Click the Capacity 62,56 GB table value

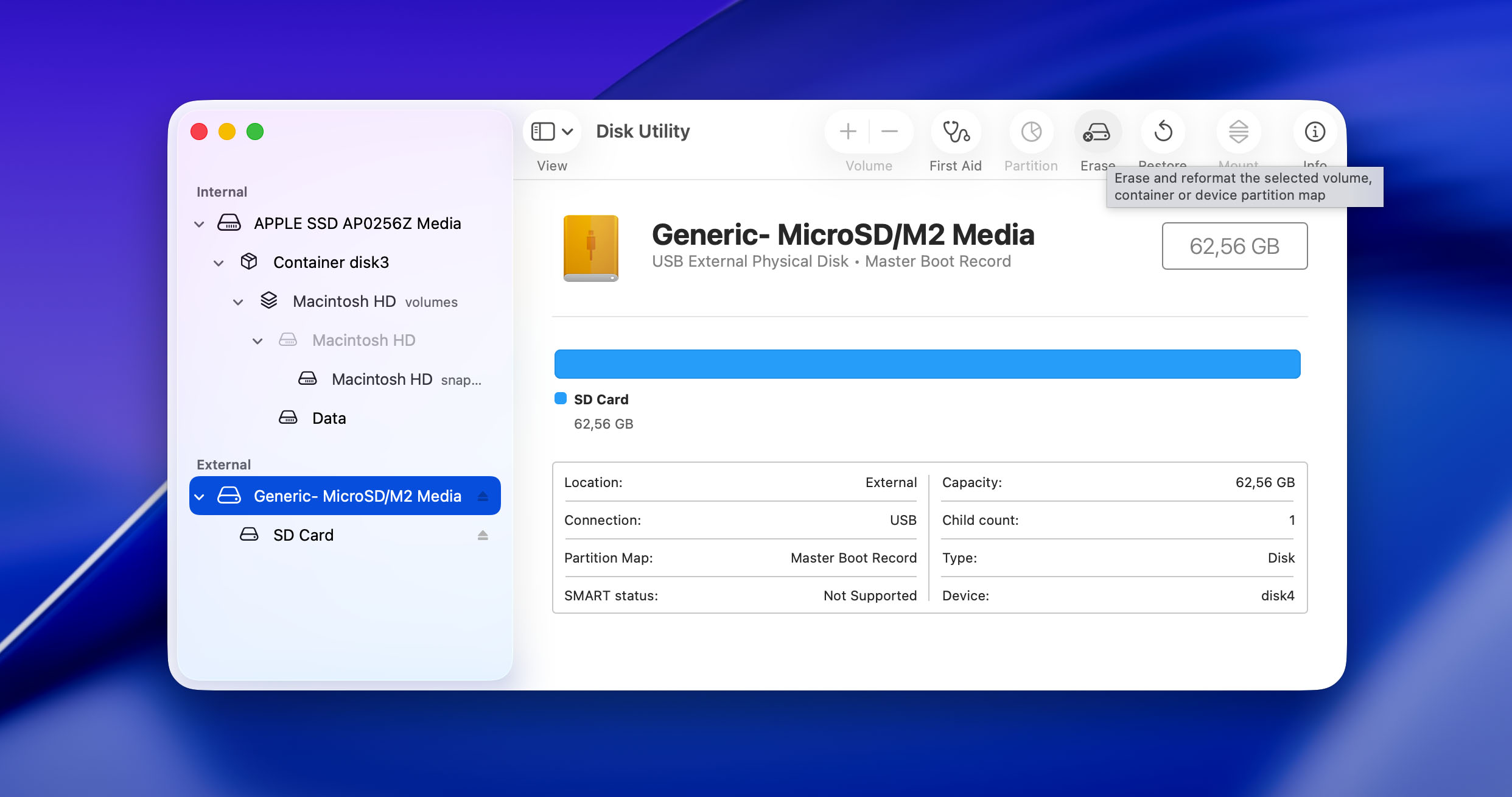coord(1265,482)
